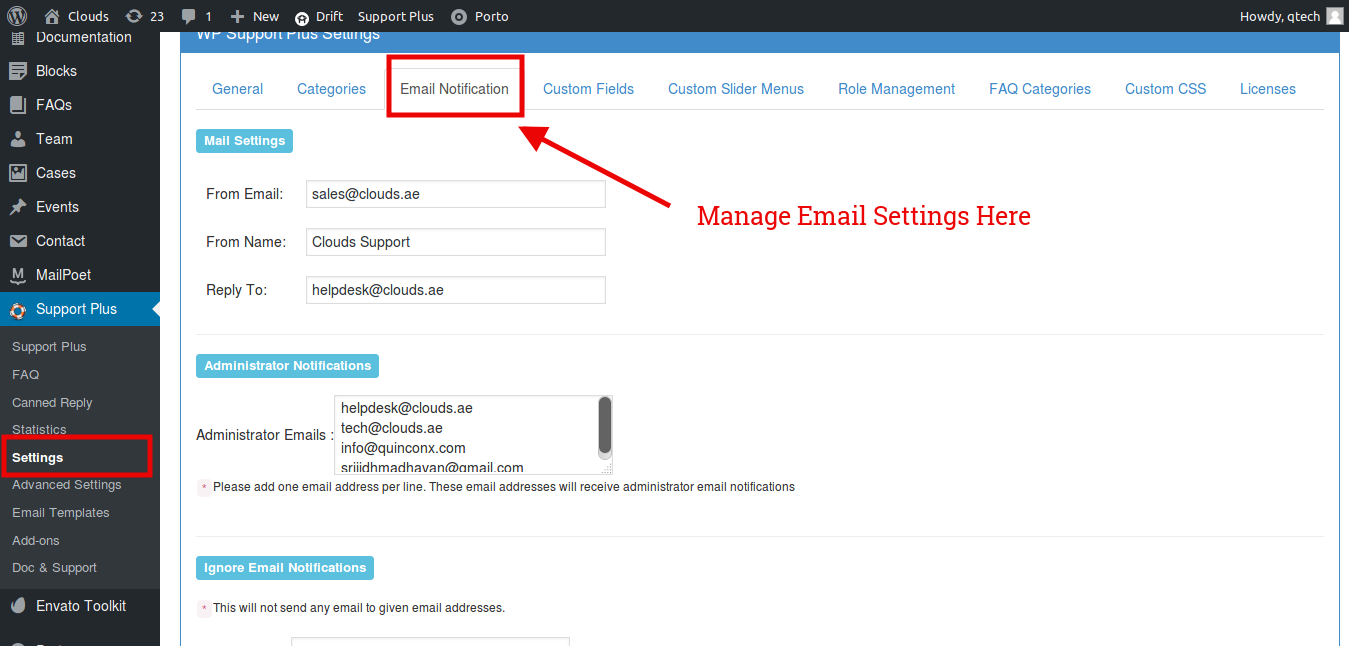
Task: Open Doc & Support submenu link
Action: [55, 568]
